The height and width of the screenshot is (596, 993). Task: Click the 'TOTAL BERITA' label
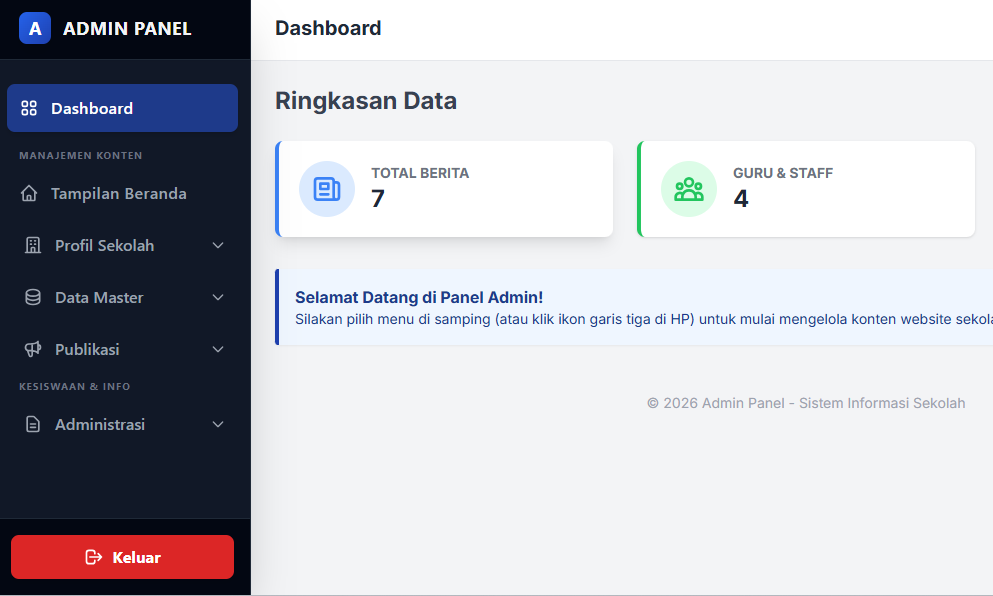[420, 173]
